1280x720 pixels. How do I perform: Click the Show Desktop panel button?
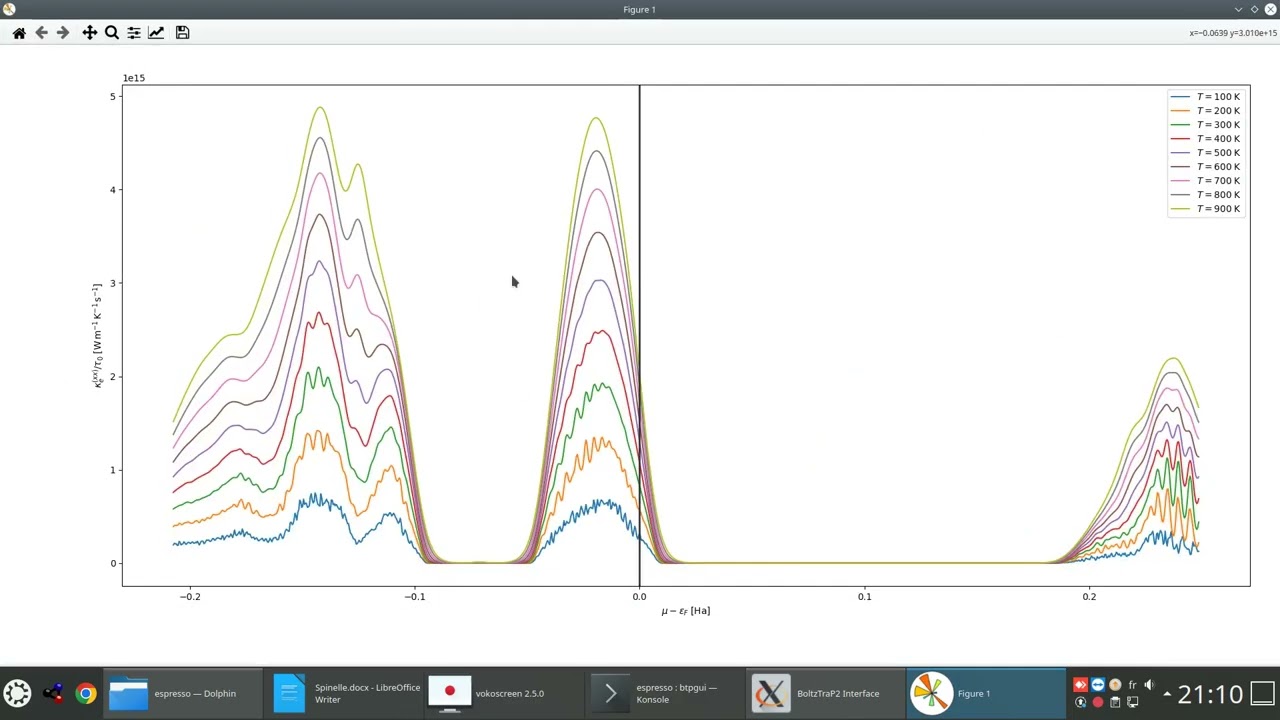(1263, 693)
